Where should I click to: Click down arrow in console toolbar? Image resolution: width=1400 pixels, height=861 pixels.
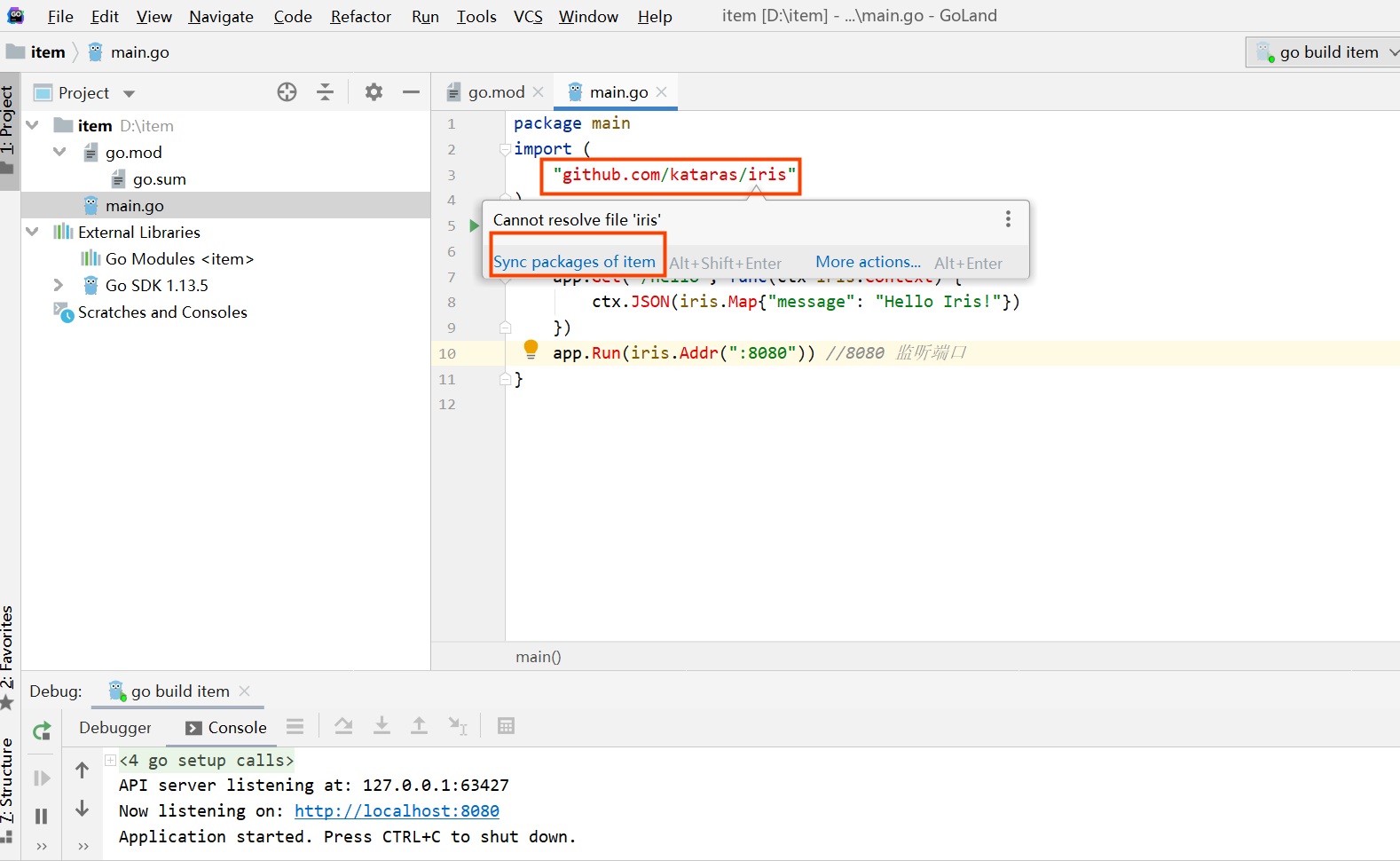tap(82, 808)
